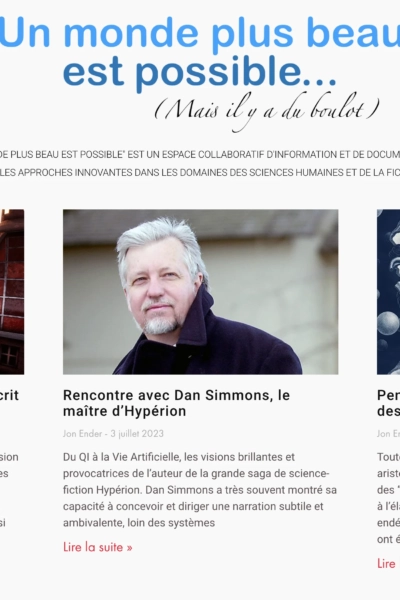Click "Lire la suite »" under Dan Simmons article
400x600 pixels.
[98, 547]
